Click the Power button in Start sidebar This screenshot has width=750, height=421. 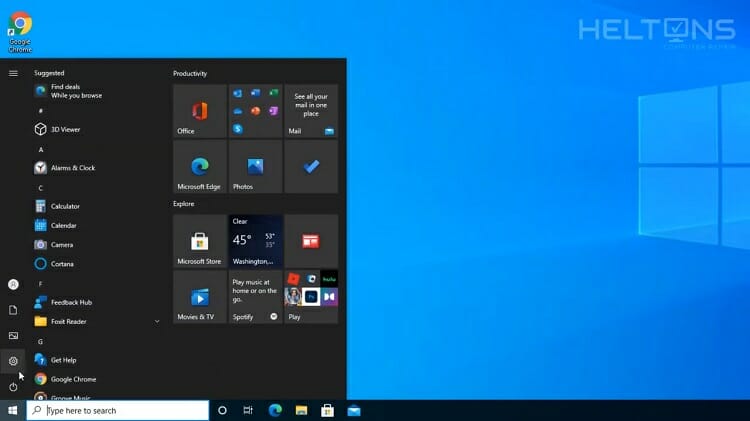pos(13,387)
